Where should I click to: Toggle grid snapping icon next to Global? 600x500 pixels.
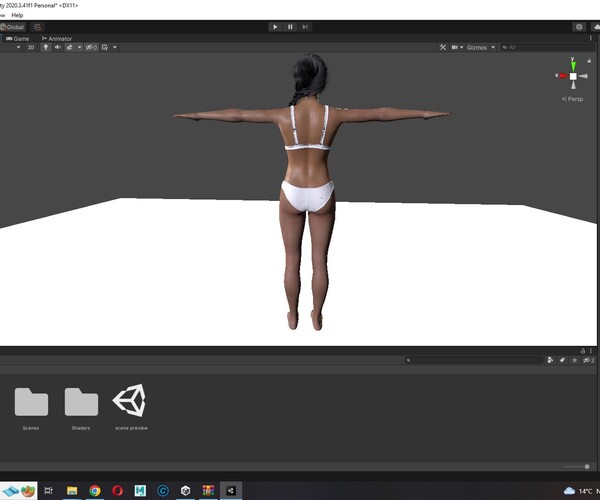[x=37, y=27]
